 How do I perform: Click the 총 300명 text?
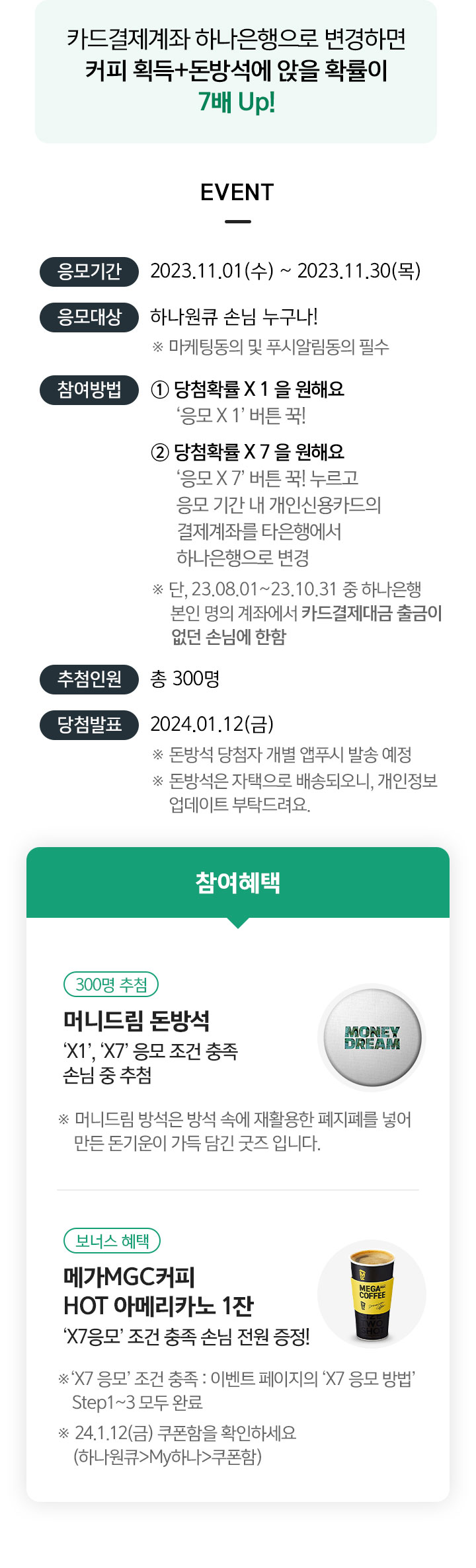click(x=185, y=679)
